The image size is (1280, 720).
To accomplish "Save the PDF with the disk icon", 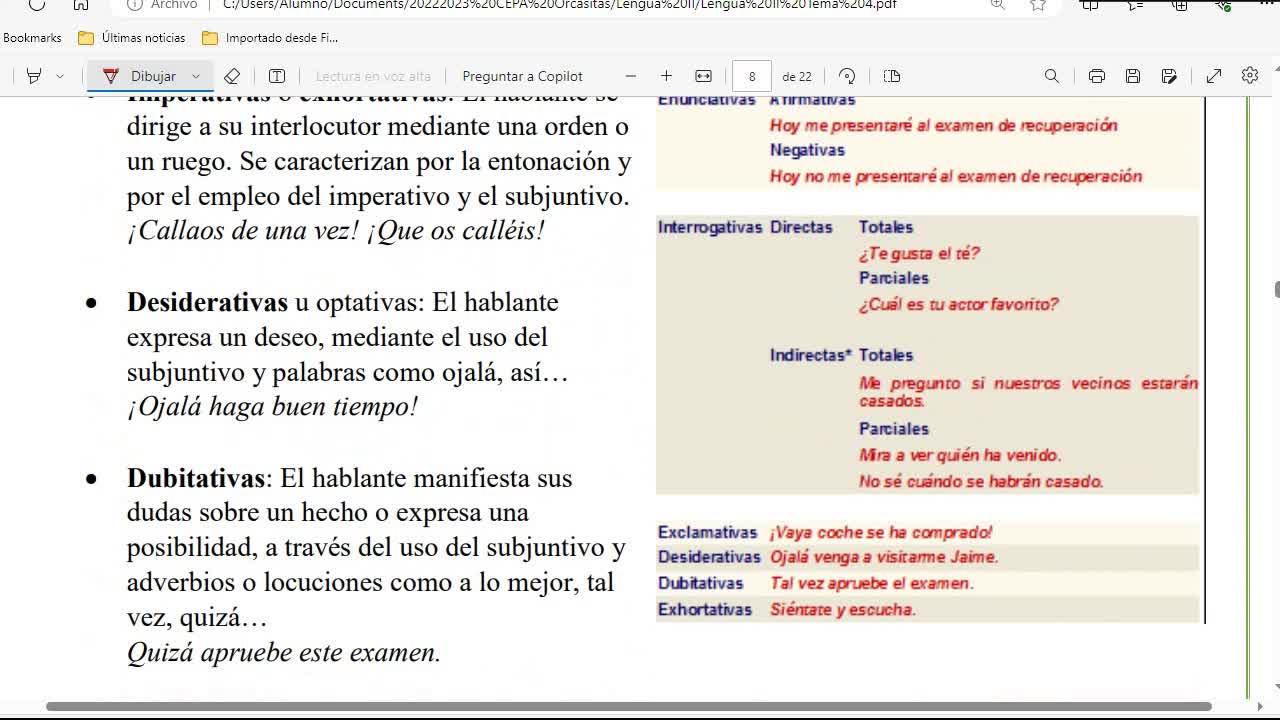I will 1133,76.
